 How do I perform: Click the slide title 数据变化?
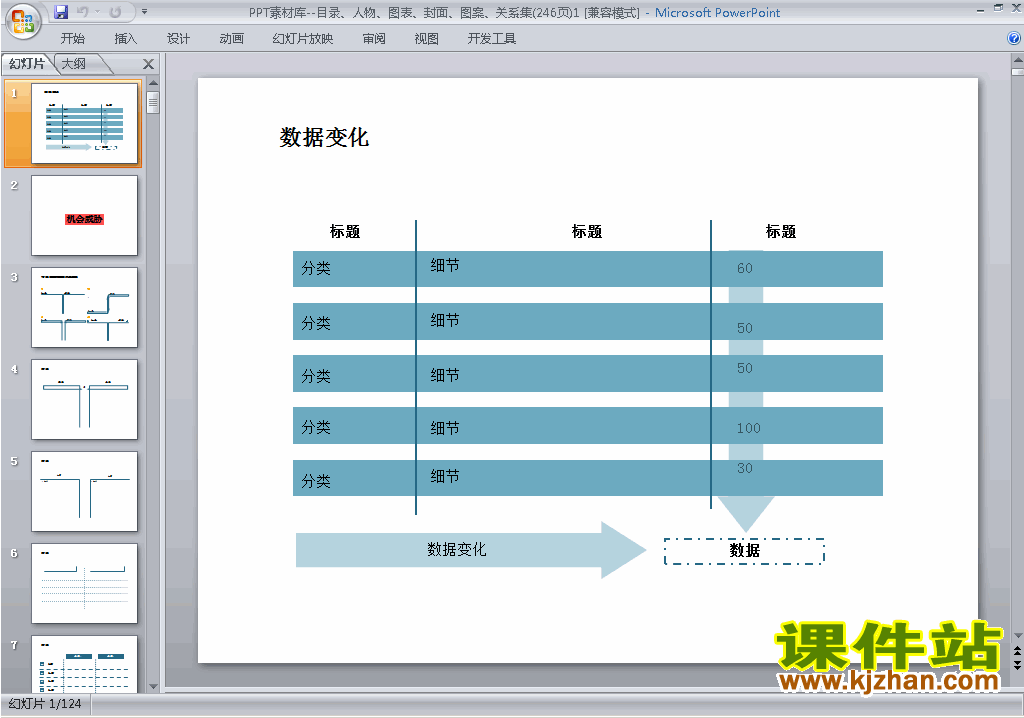pyautogui.click(x=324, y=137)
